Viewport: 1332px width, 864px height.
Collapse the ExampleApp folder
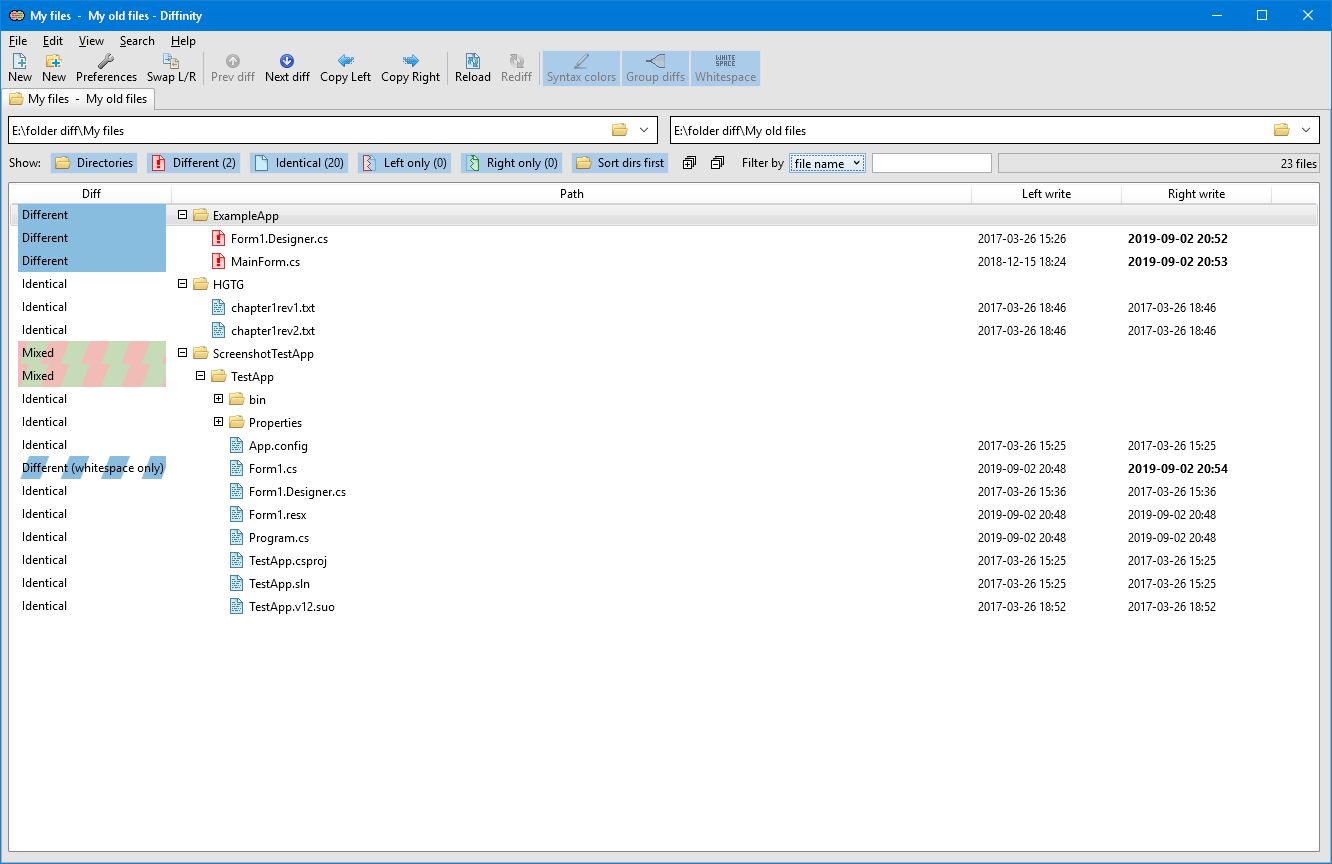[x=182, y=215]
